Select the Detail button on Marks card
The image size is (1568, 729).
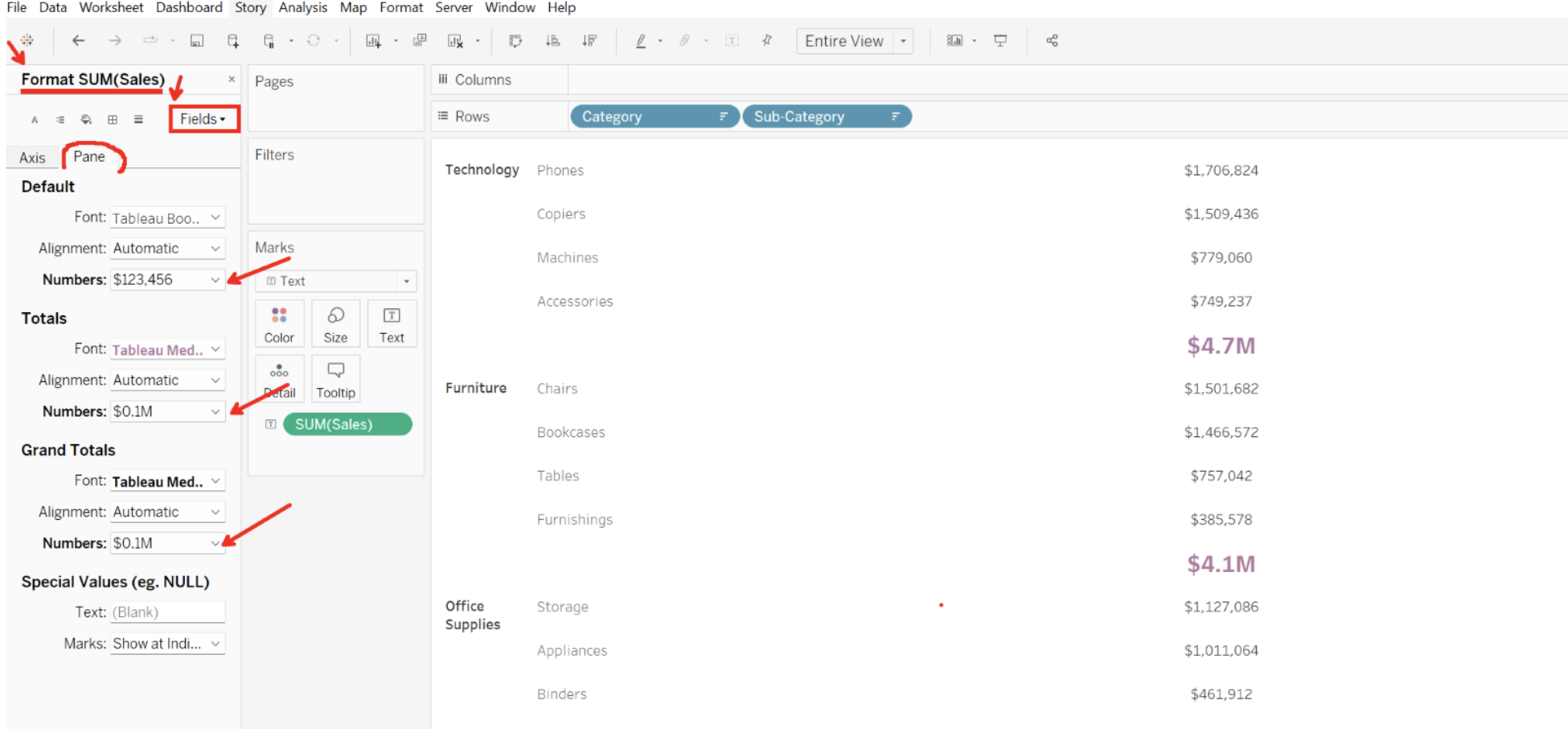point(279,377)
